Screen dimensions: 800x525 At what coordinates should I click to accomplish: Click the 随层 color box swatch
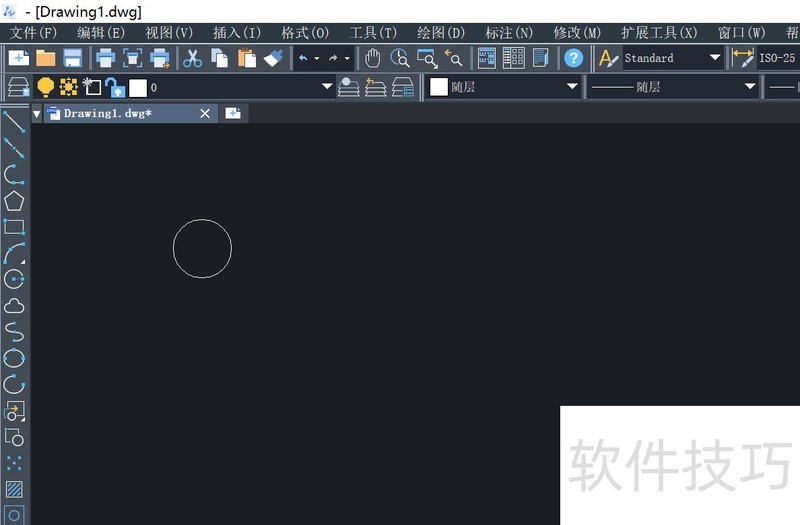439,87
